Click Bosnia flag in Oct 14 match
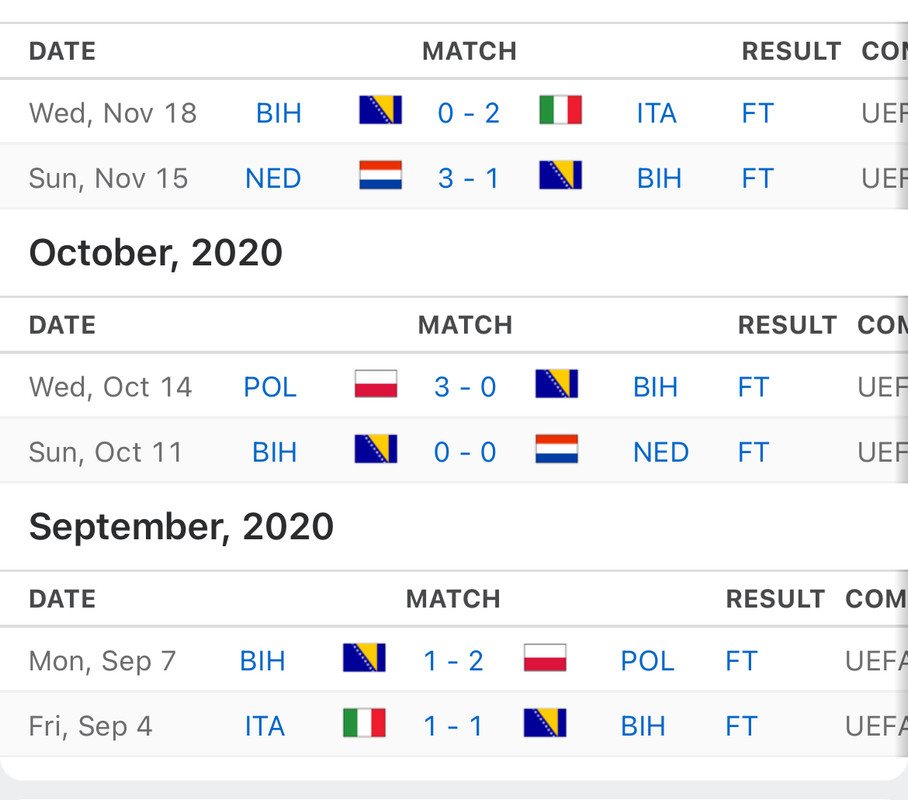The height and width of the screenshot is (800, 908). click(x=556, y=384)
